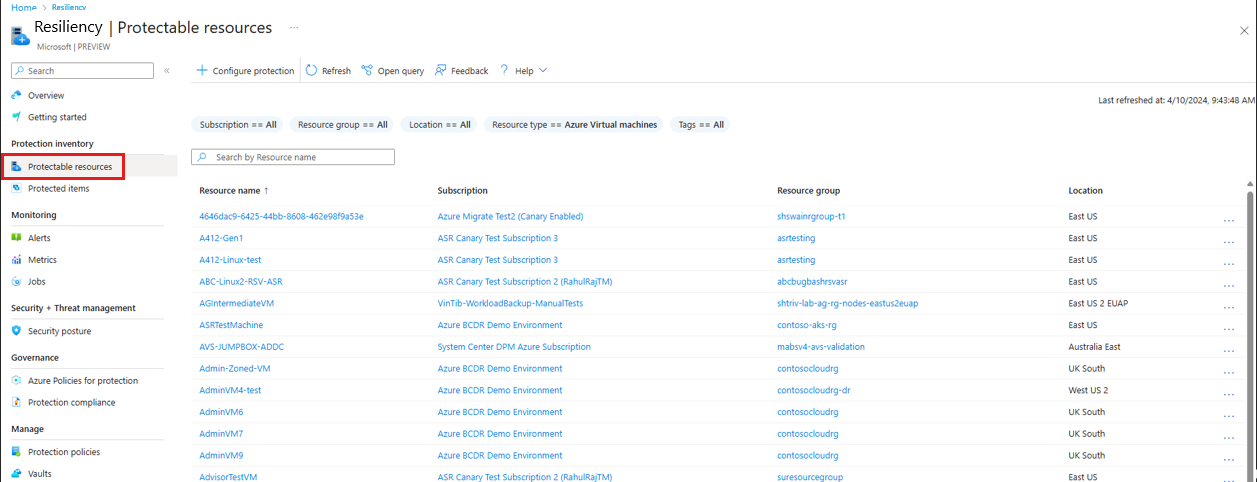The width and height of the screenshot is (1257, 482).
Task: Open resource AGIntermediateVM
Action: click(x=236, y=303)
